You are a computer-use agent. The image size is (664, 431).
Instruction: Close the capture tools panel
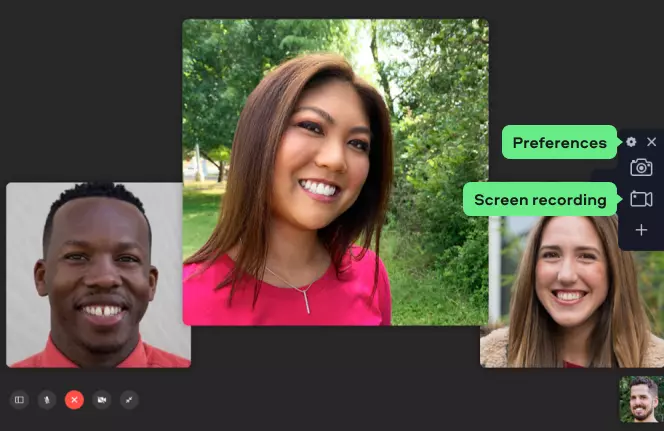coord(651,142)
